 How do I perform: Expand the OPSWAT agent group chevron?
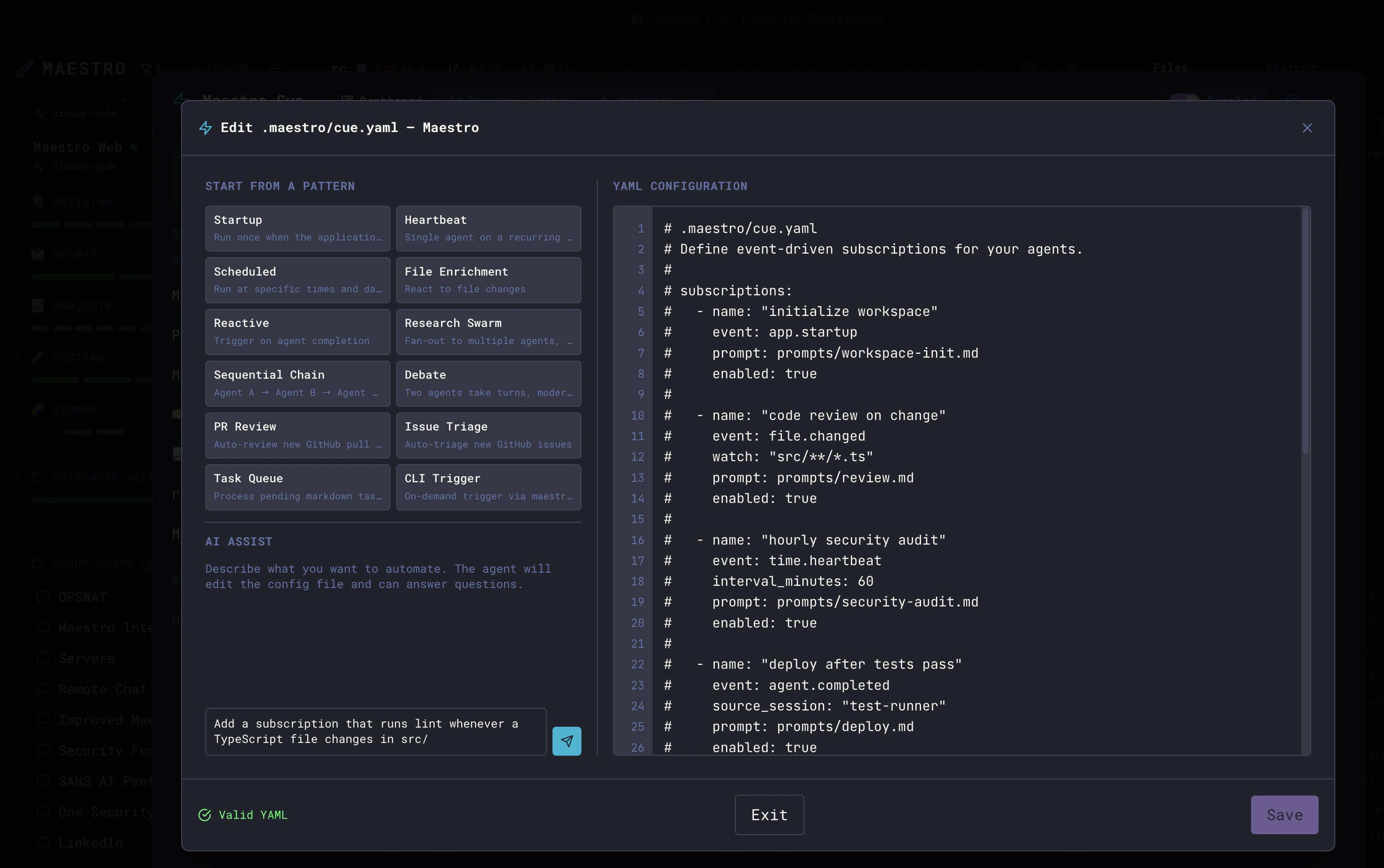coord(17,254)
